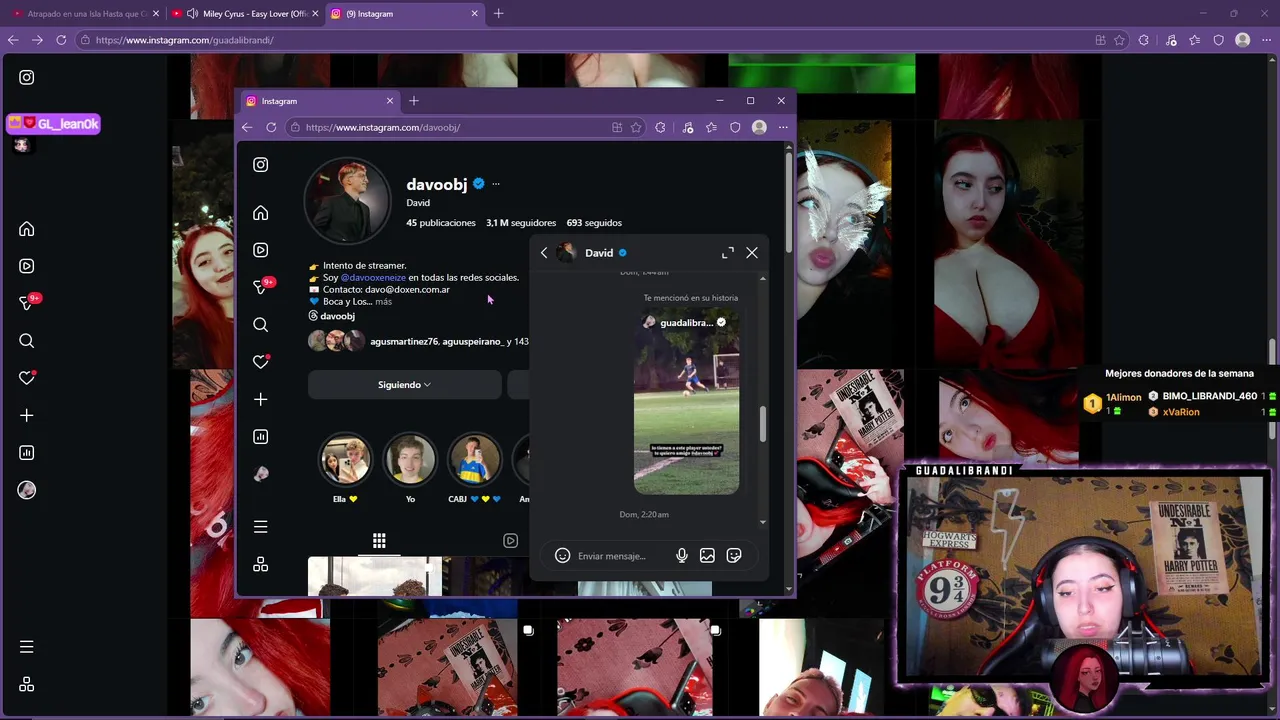Open media controls icon in guadalibrandi browser toolbar
The image size is (1280, 720).
[1171, 40]
